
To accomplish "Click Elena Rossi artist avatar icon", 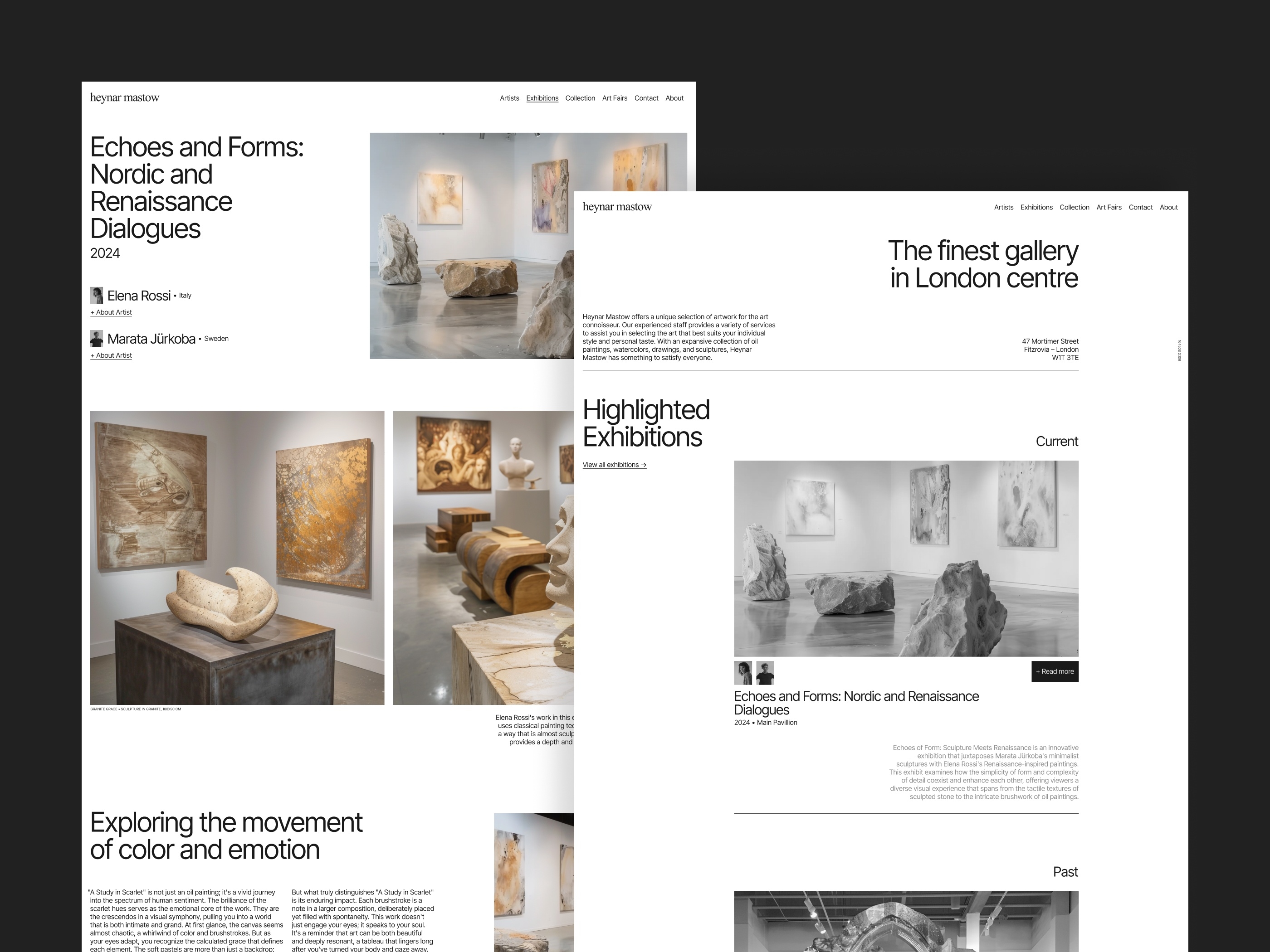I will [97, 294].
